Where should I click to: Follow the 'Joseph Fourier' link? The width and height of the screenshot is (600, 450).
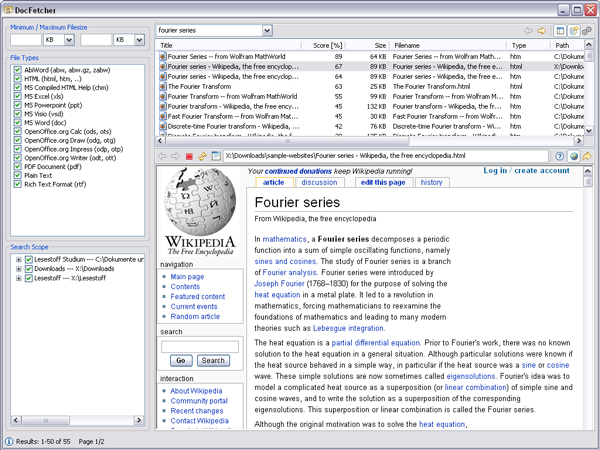(x=279, y=284)
